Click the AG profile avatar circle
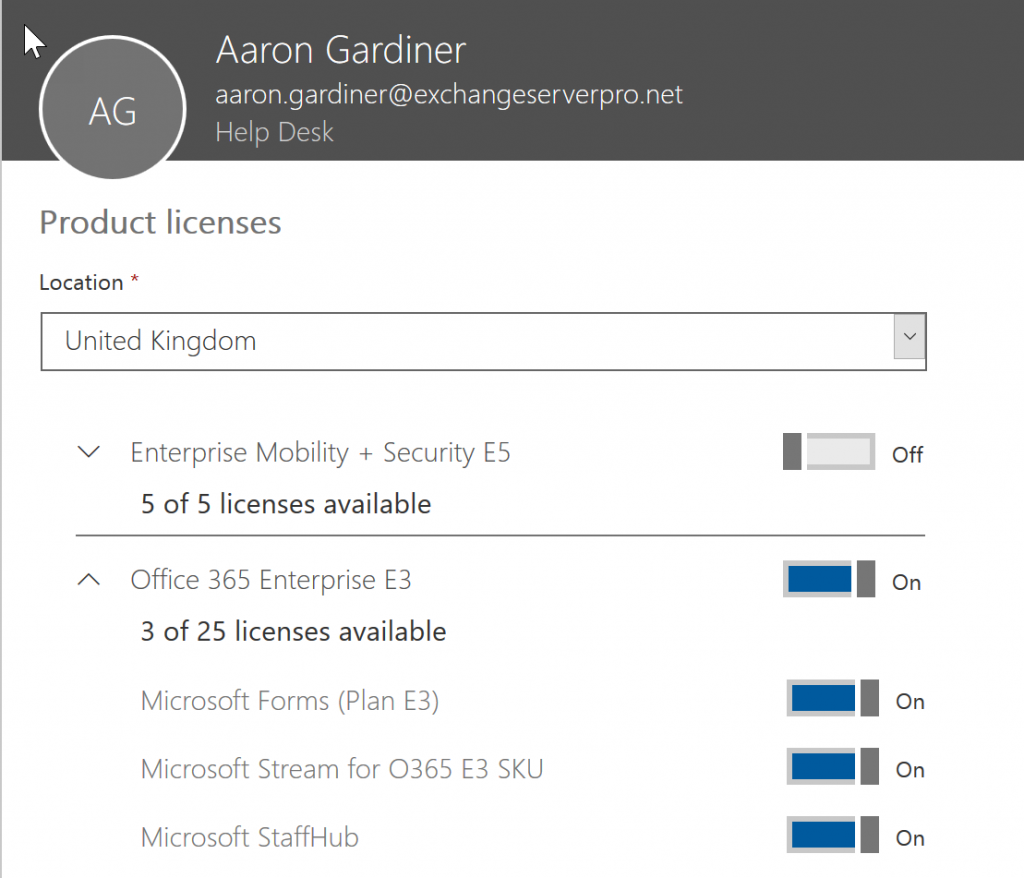The image size is (1024, 878). click(112, 112)
